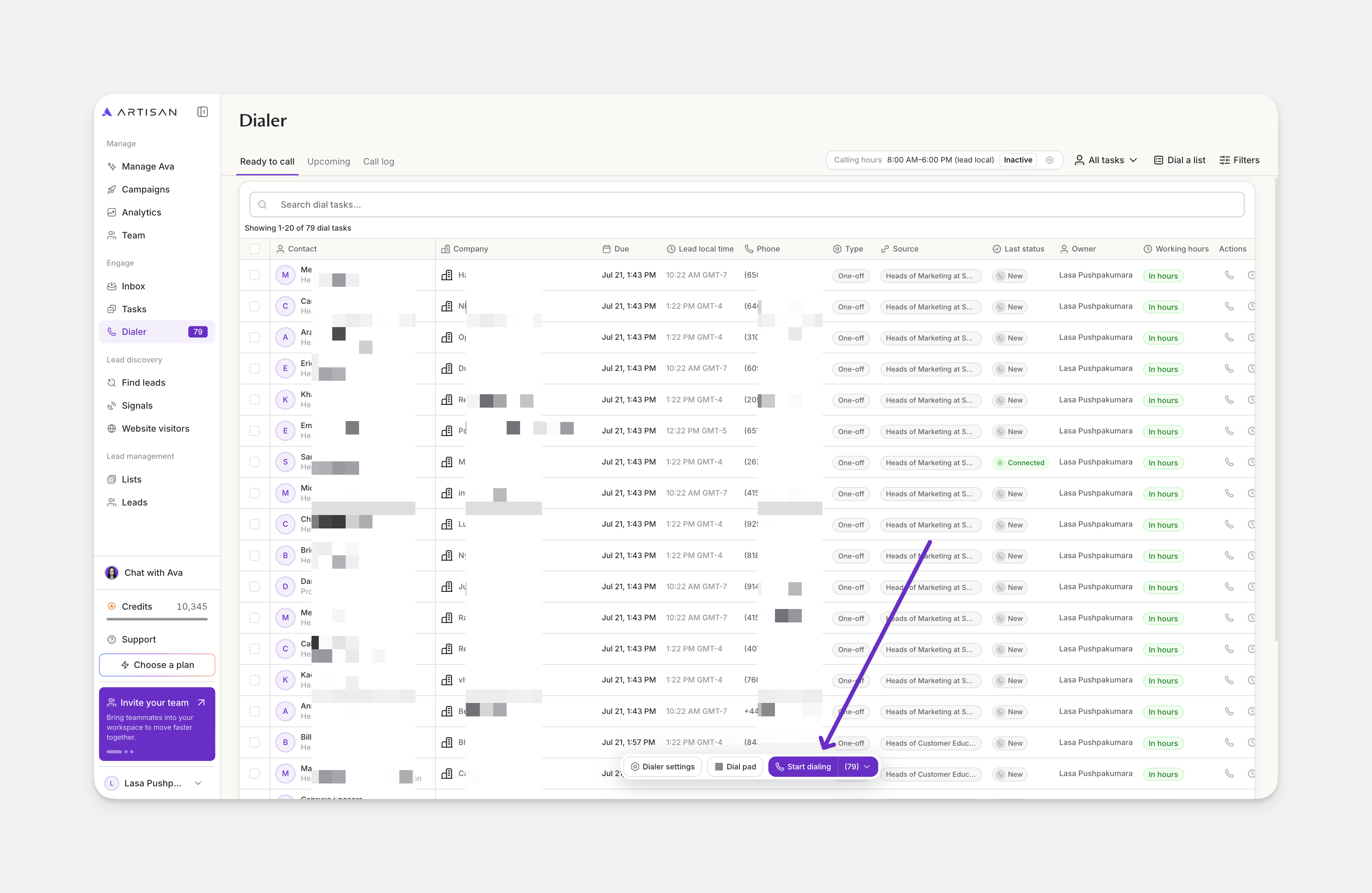
Task: Click the Inactive calling hours badge
Action: click(1018, 160)
